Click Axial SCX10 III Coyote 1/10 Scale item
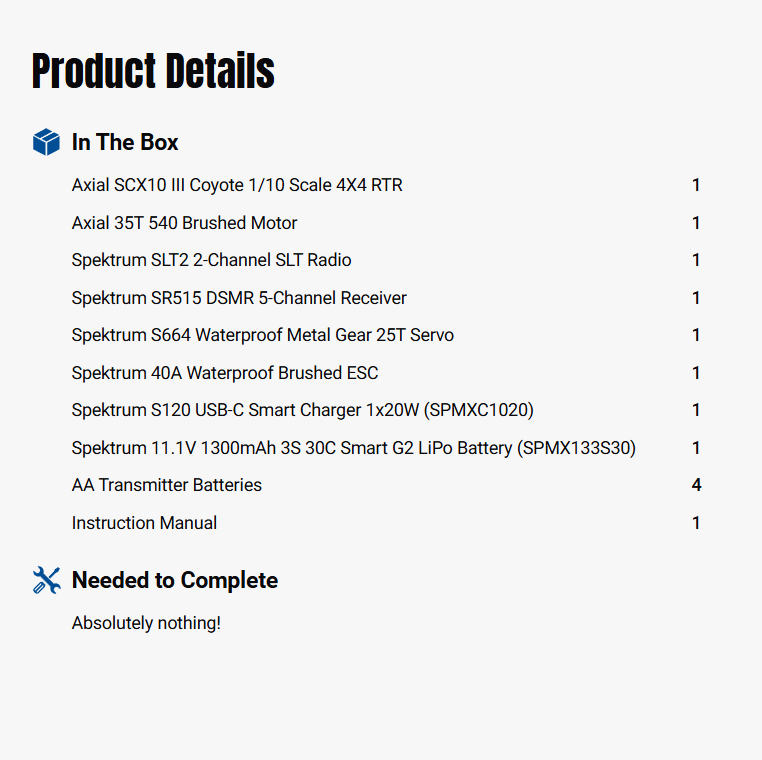762x760 pixels. [x=237, y=185]
